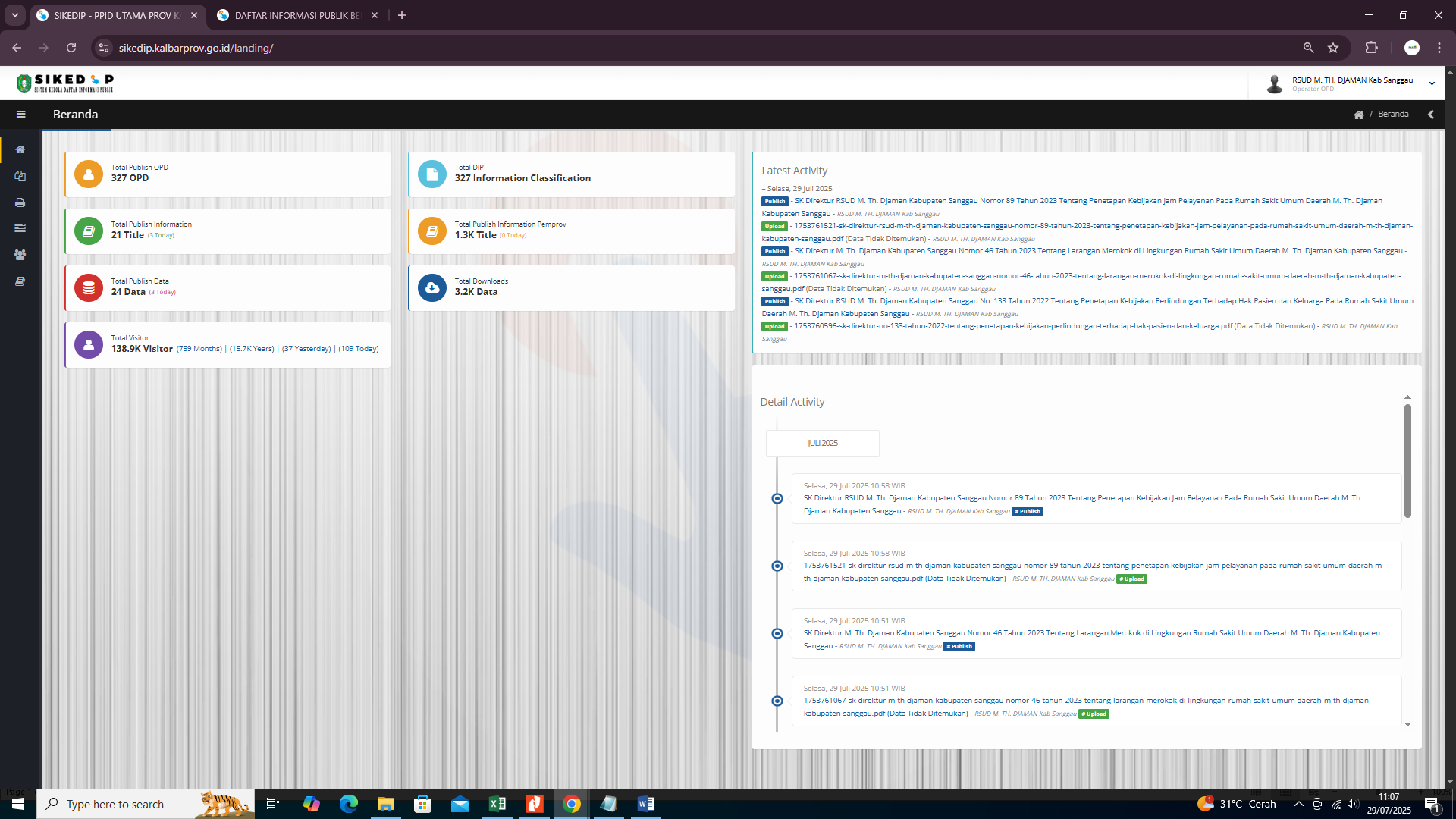Screen dimensions: 1456x819
Task: Open the tab search dropdown
Action: 14,15
